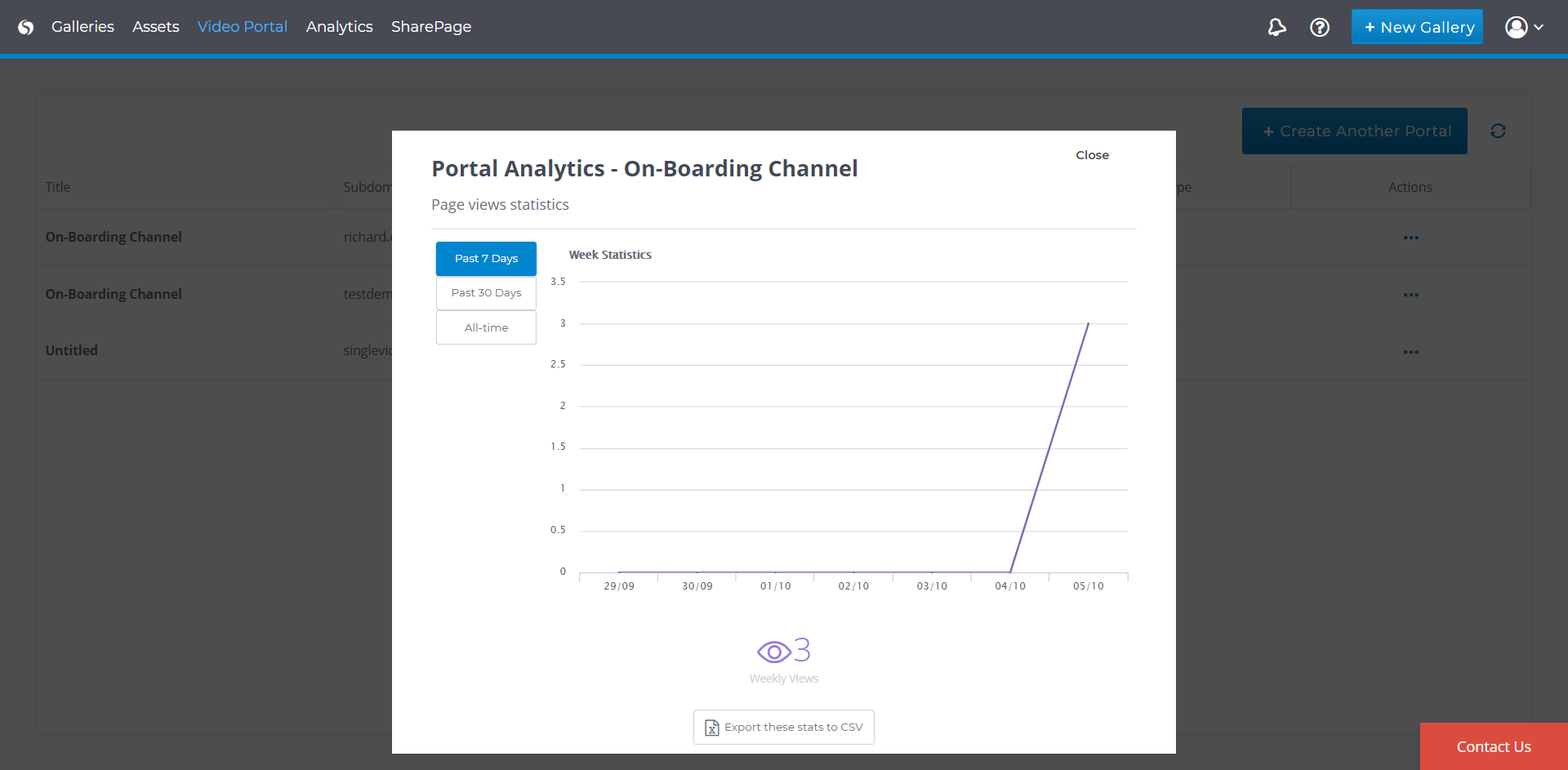The width and height of the screenshot is (1568, 770).
Task: Open the Analytics menu item
Action: point(339,27)
